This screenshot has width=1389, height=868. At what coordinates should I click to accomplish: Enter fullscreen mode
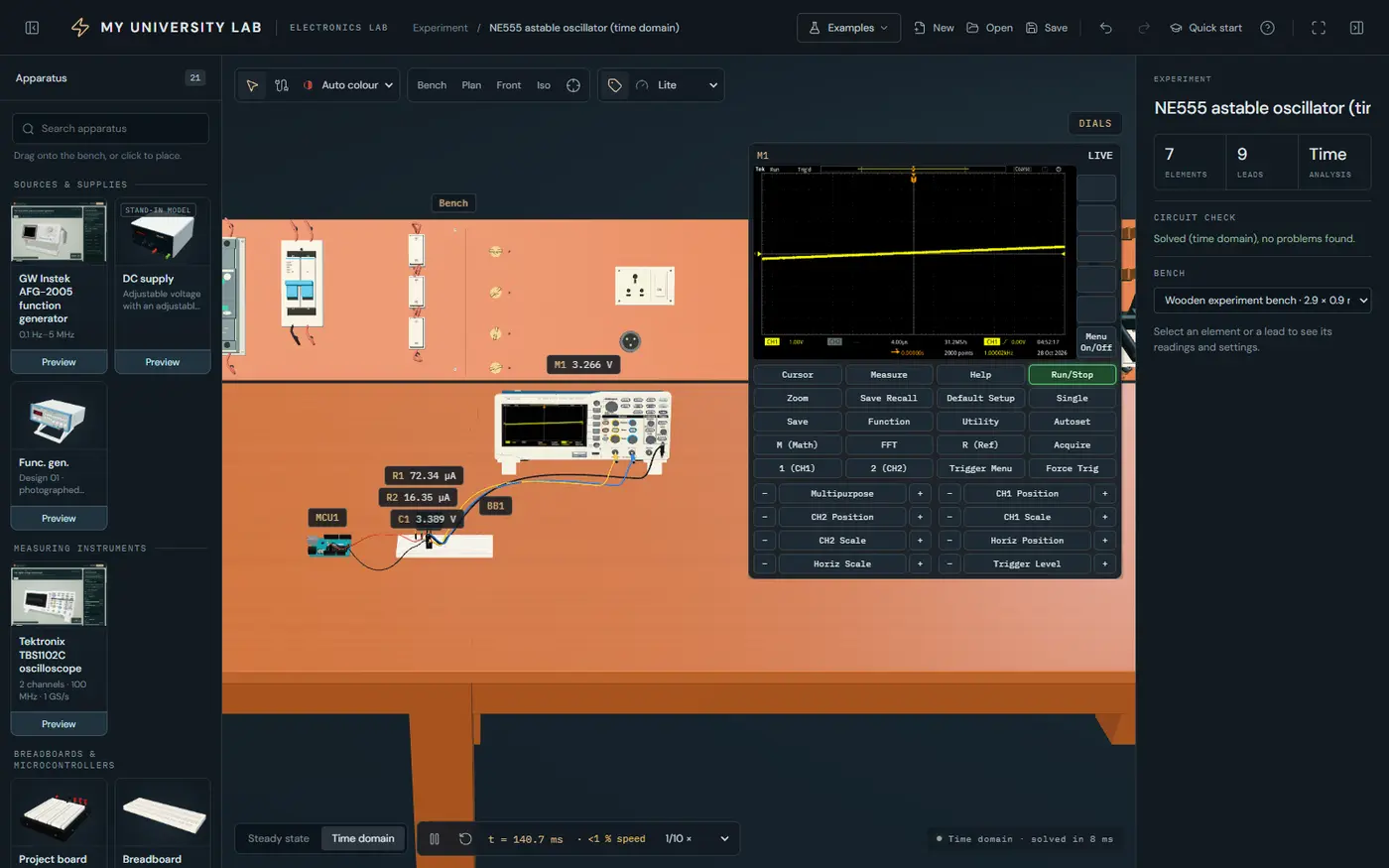[x=1319, y=28]
